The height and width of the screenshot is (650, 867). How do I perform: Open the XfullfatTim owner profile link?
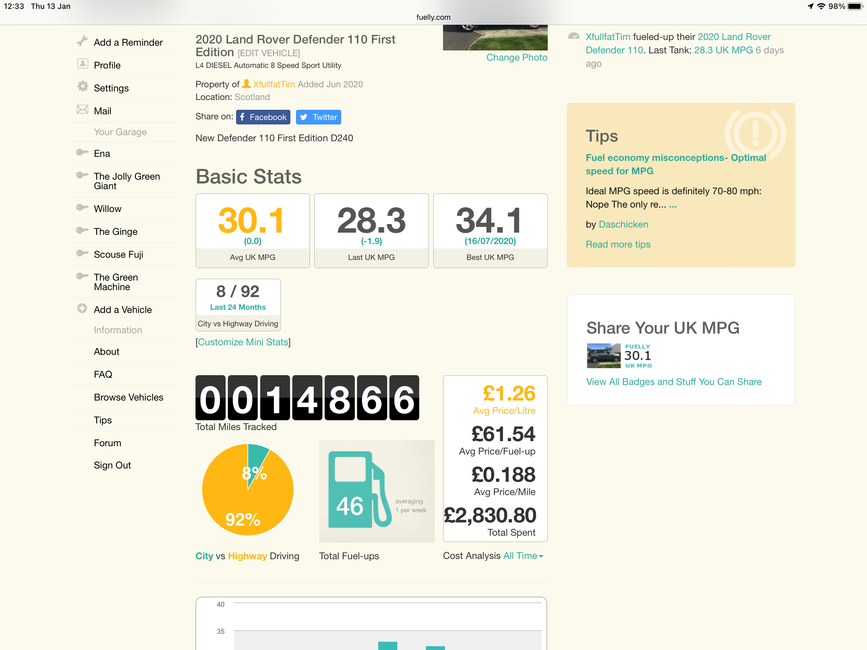coord(274,85)
